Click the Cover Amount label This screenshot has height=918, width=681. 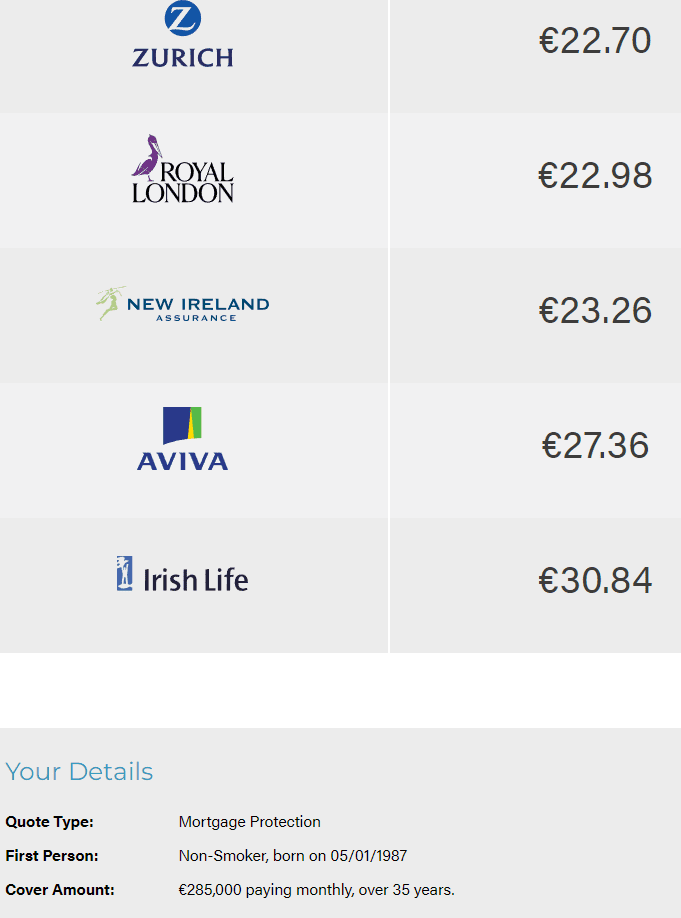pyautogui.click(x=60, y=890)
